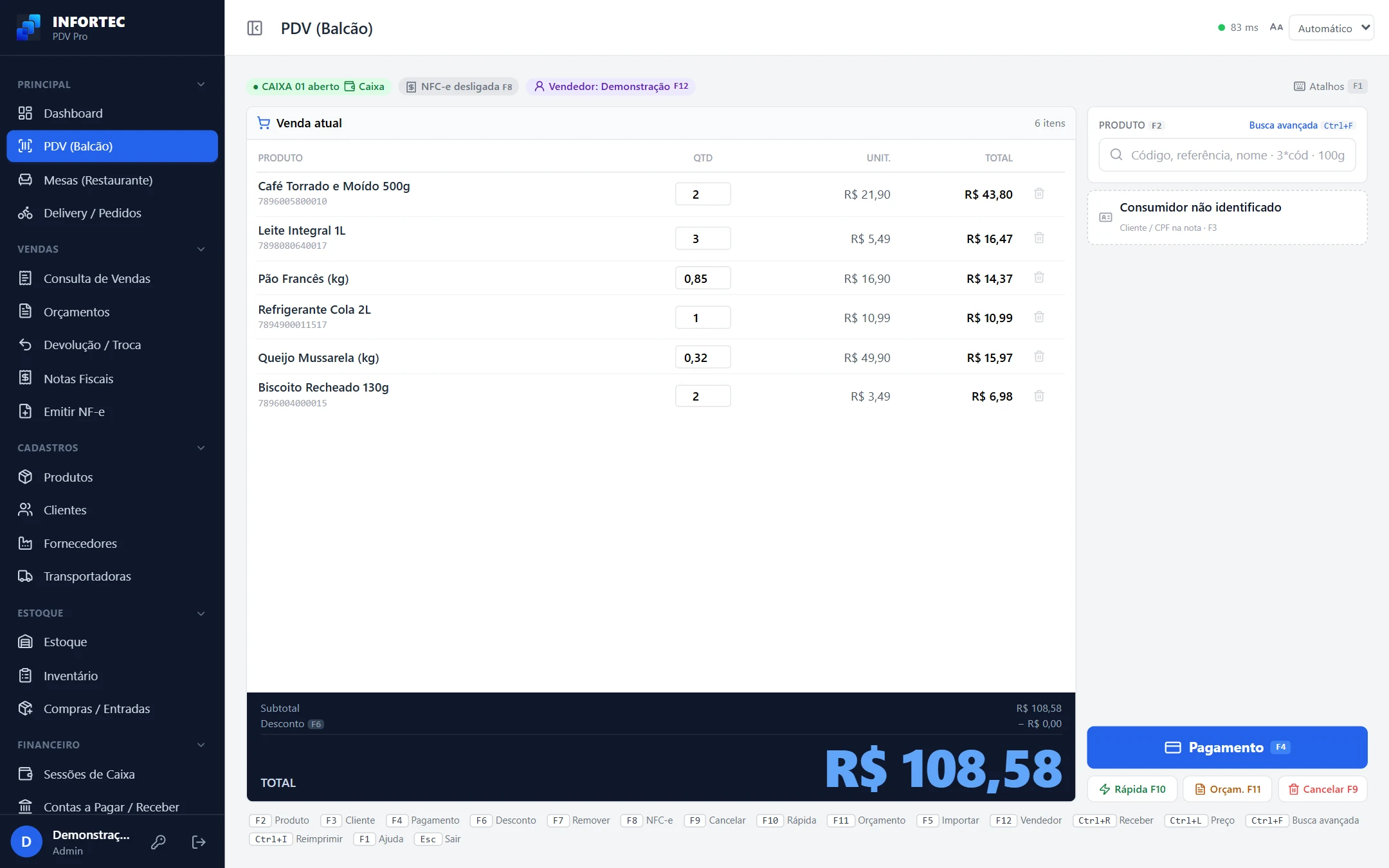Delete Café Torrado e Moído row with trash icon

[x=1039, y=194]
